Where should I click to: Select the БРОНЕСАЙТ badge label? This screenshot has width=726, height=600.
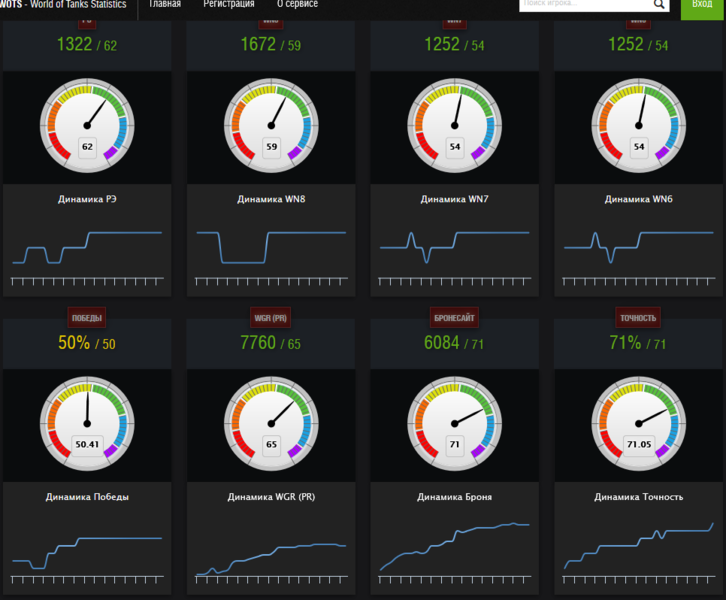[454, 318]
